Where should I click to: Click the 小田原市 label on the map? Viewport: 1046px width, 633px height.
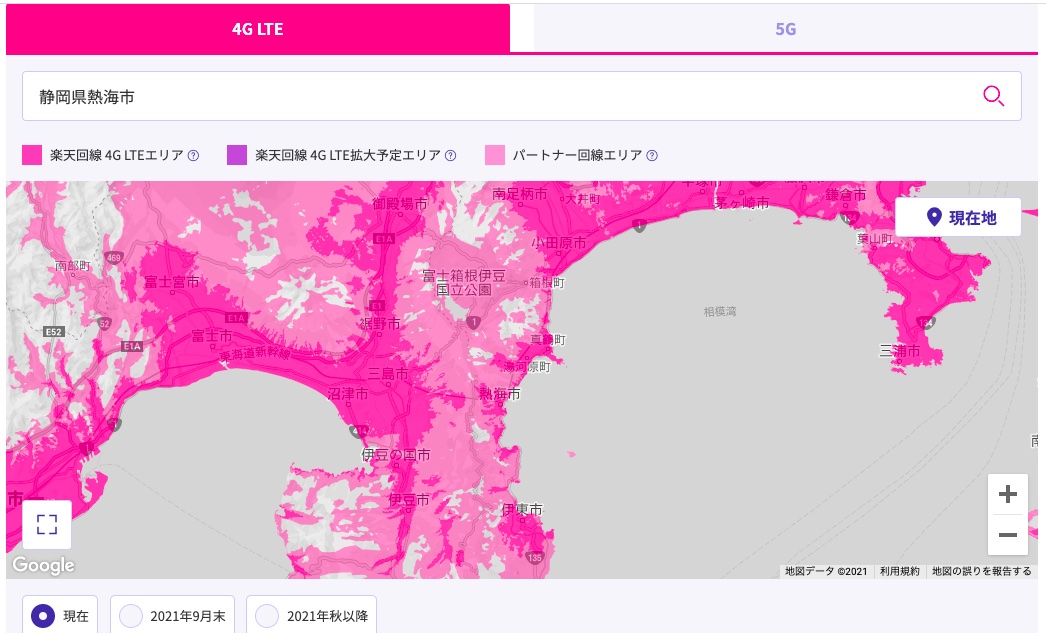[559, 243]
